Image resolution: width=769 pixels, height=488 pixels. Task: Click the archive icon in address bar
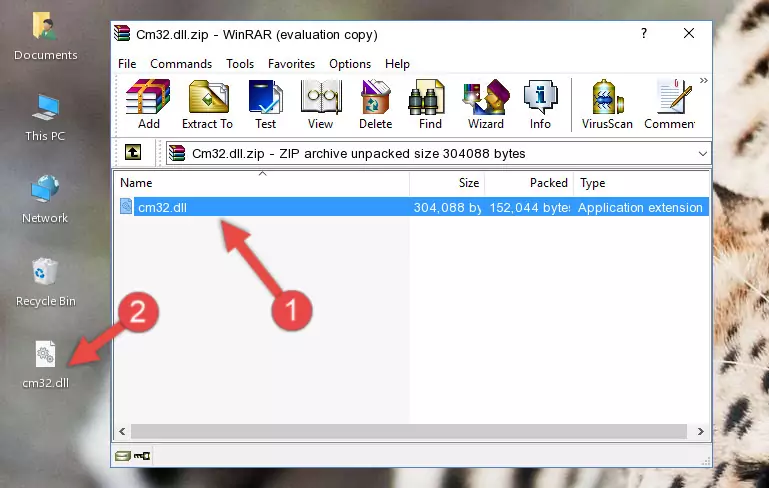[x=177, y=153]
